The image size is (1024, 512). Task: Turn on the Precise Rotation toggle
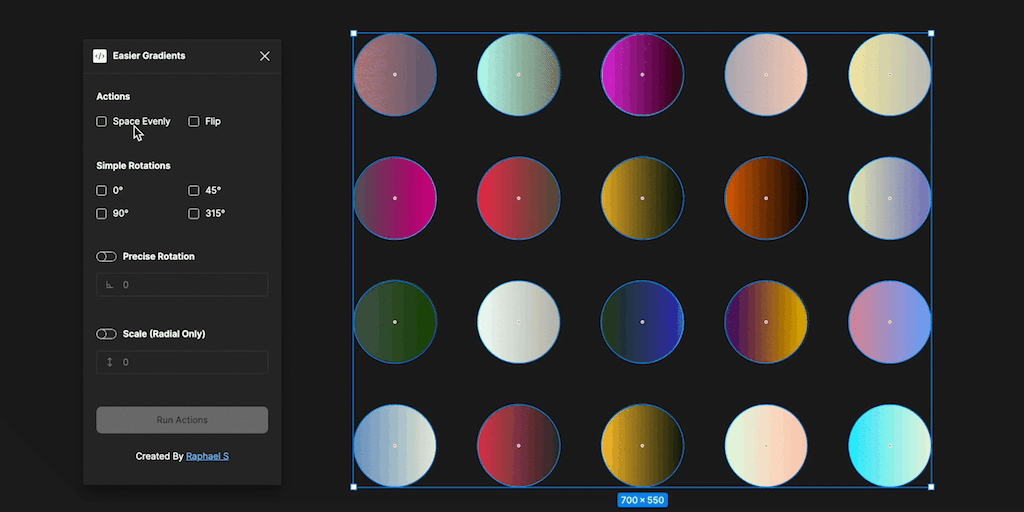pyautogui.click(x=106, y=257)
